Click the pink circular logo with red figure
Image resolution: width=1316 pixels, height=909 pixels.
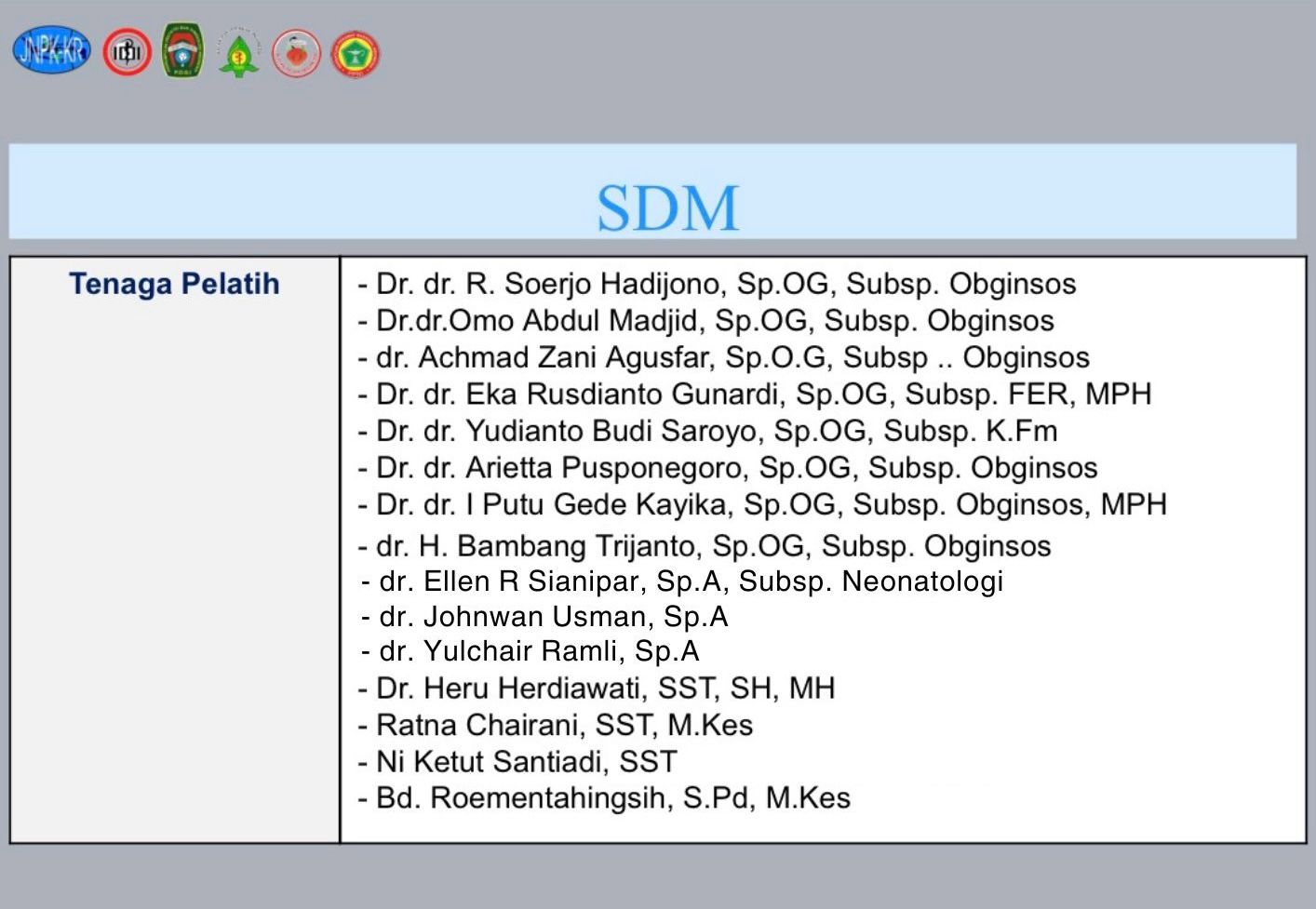click(296, 53)
